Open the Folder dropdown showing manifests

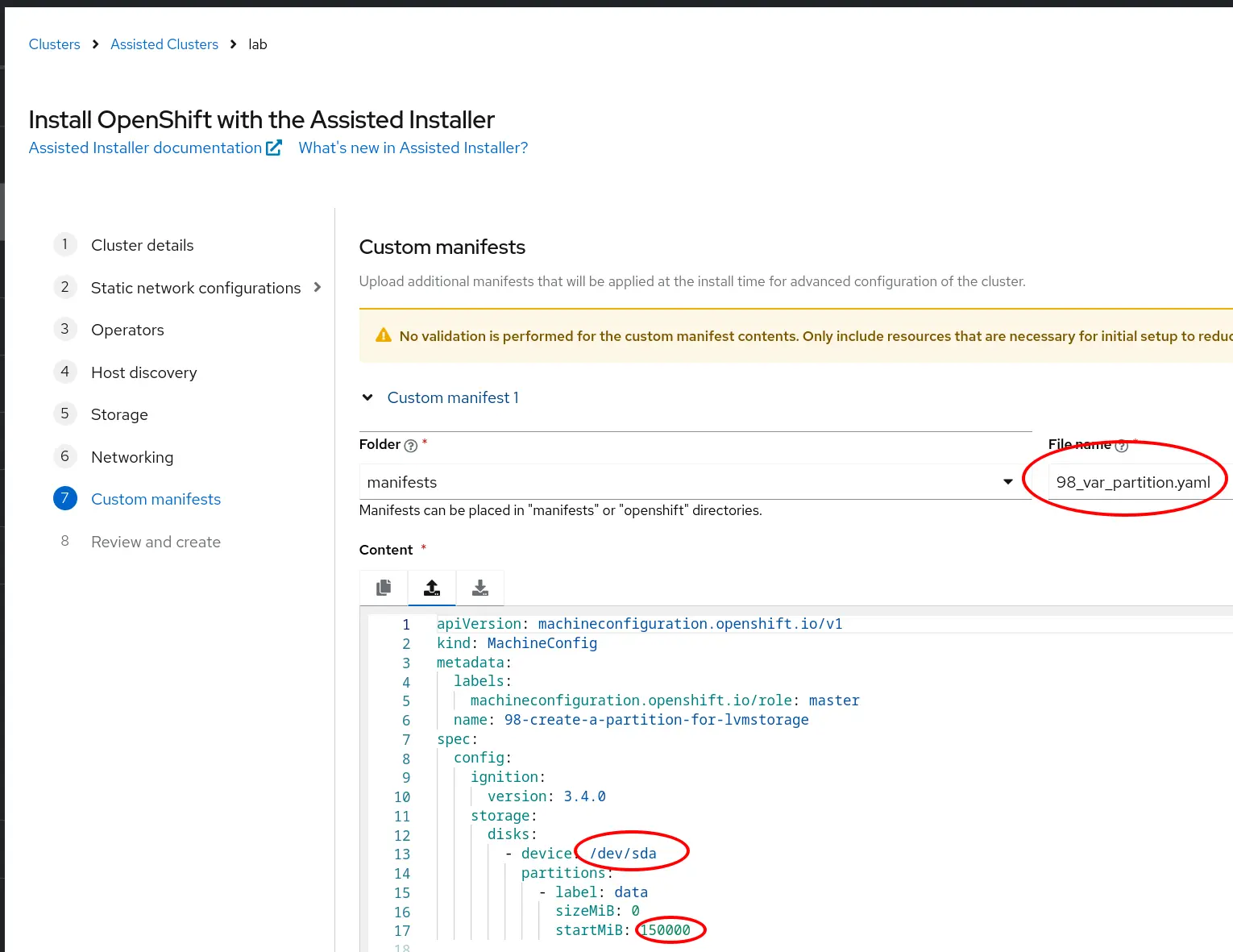coord(695,482)
